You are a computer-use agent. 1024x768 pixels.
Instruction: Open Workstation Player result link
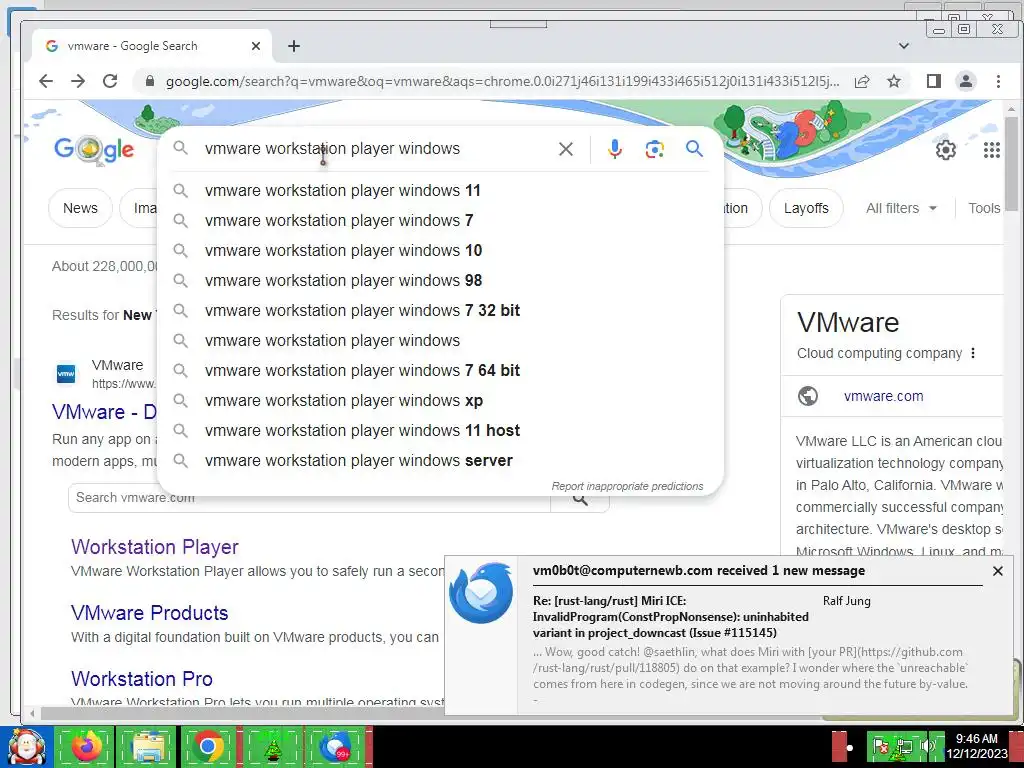[155, 547]
